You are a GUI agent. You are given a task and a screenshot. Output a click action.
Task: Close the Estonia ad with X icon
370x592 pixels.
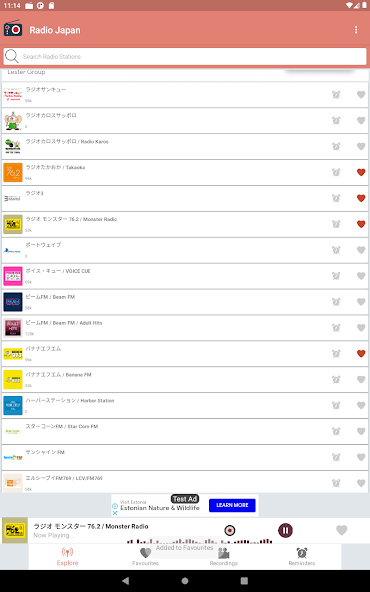115,513
